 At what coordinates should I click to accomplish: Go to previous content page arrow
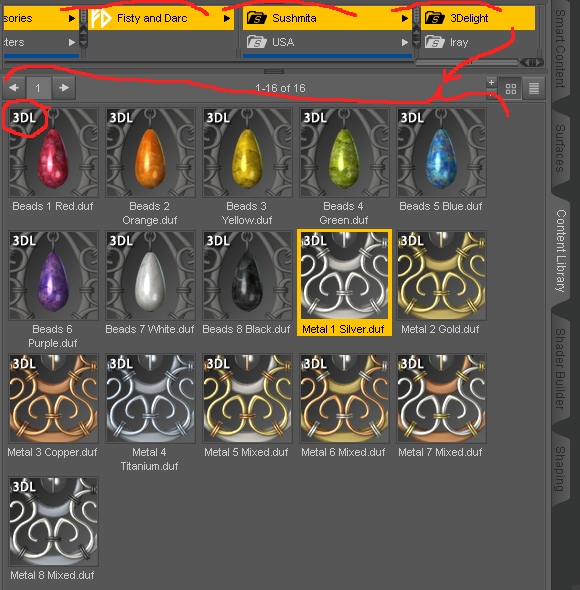[14, 88]
